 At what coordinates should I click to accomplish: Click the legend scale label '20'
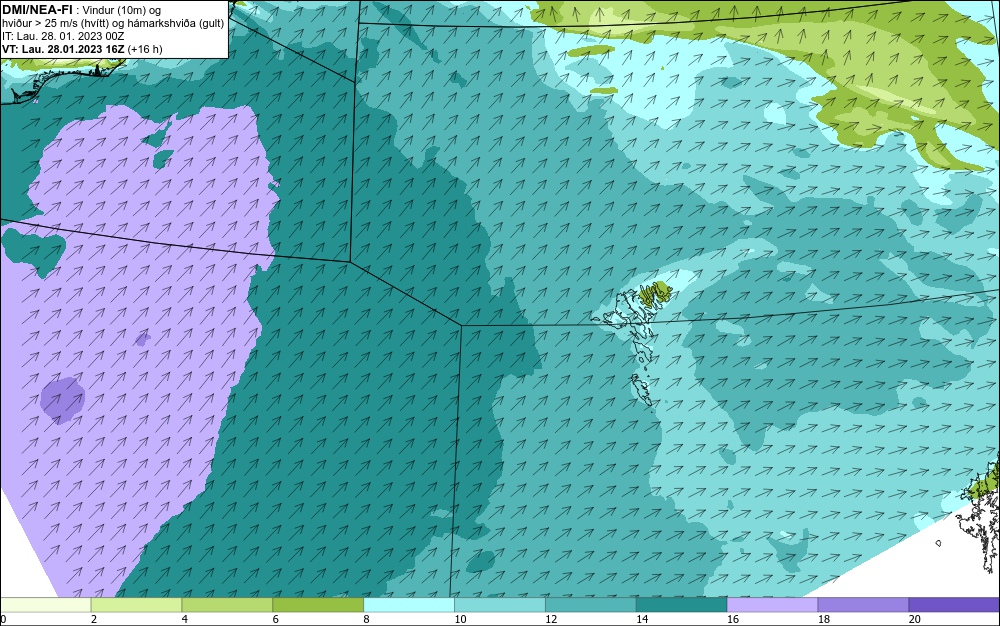[x=915, y=619]
